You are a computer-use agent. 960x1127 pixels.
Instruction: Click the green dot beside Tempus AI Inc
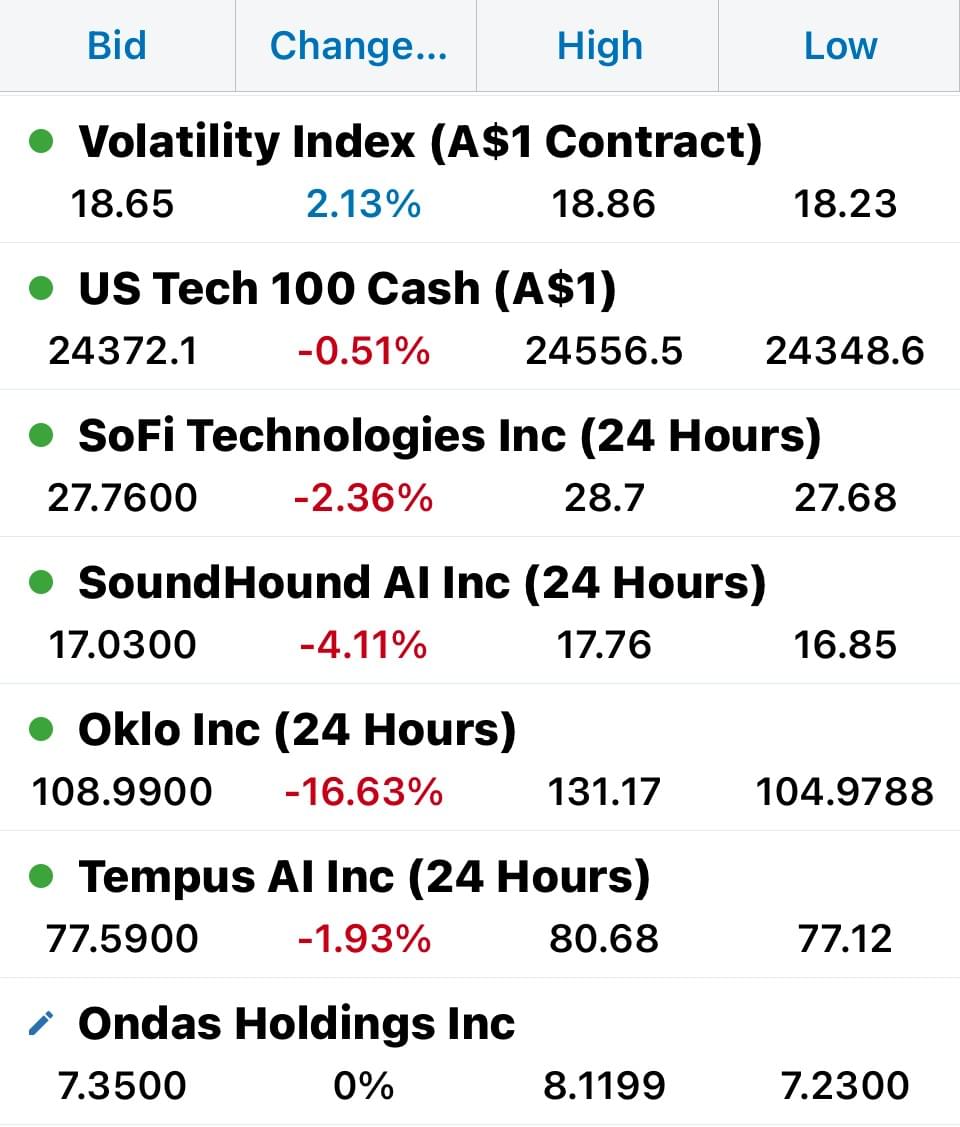point(41,875)
